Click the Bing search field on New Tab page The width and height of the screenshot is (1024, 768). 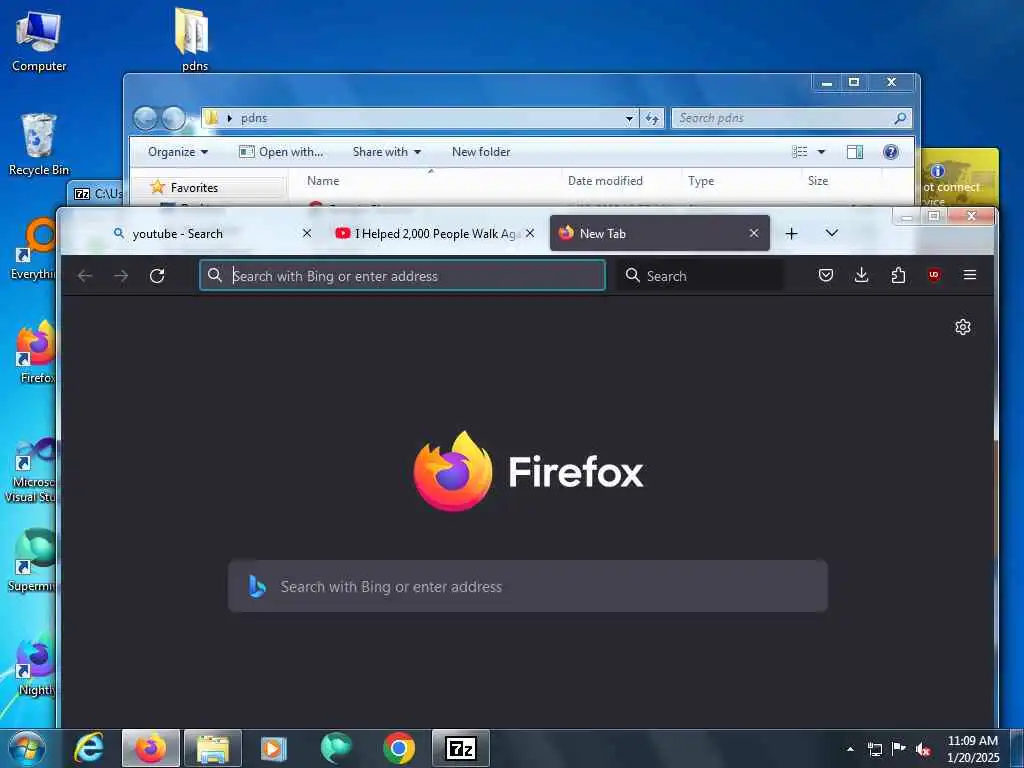tap(528, 586)
